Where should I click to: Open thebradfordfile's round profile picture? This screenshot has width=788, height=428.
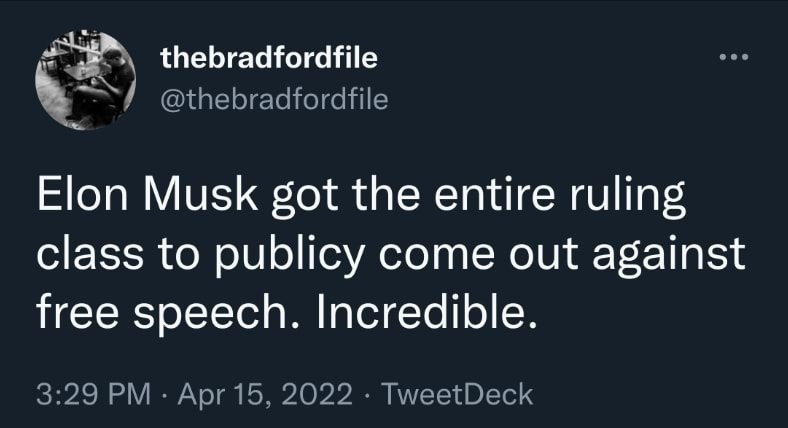[x=85, y=80]
